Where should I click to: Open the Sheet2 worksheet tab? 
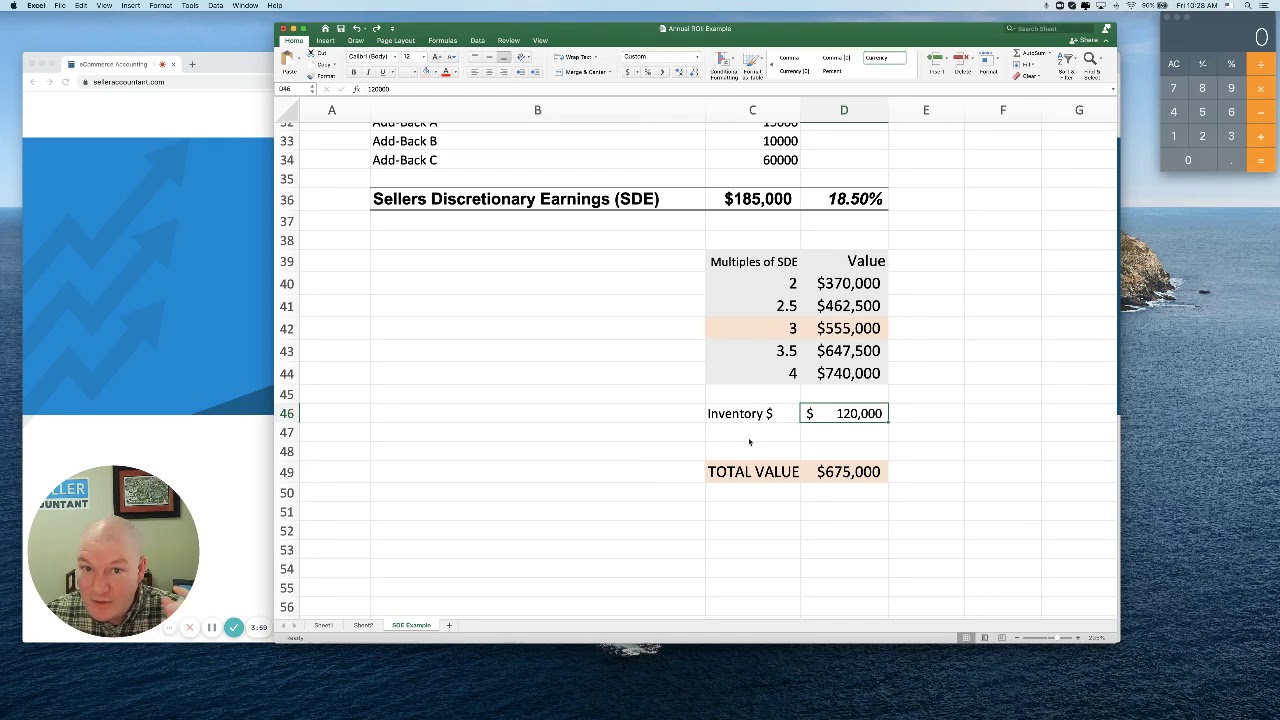pyautogui.click(x=363, y=625)
